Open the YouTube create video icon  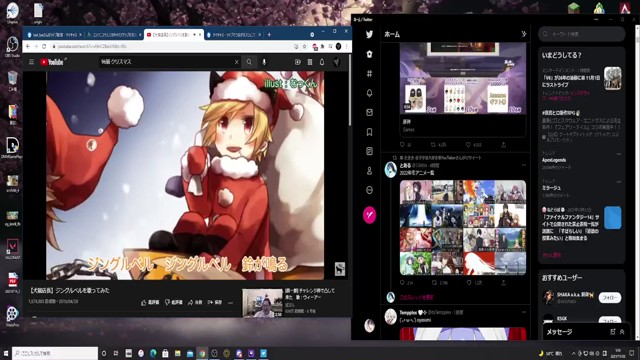click(298, 62)
